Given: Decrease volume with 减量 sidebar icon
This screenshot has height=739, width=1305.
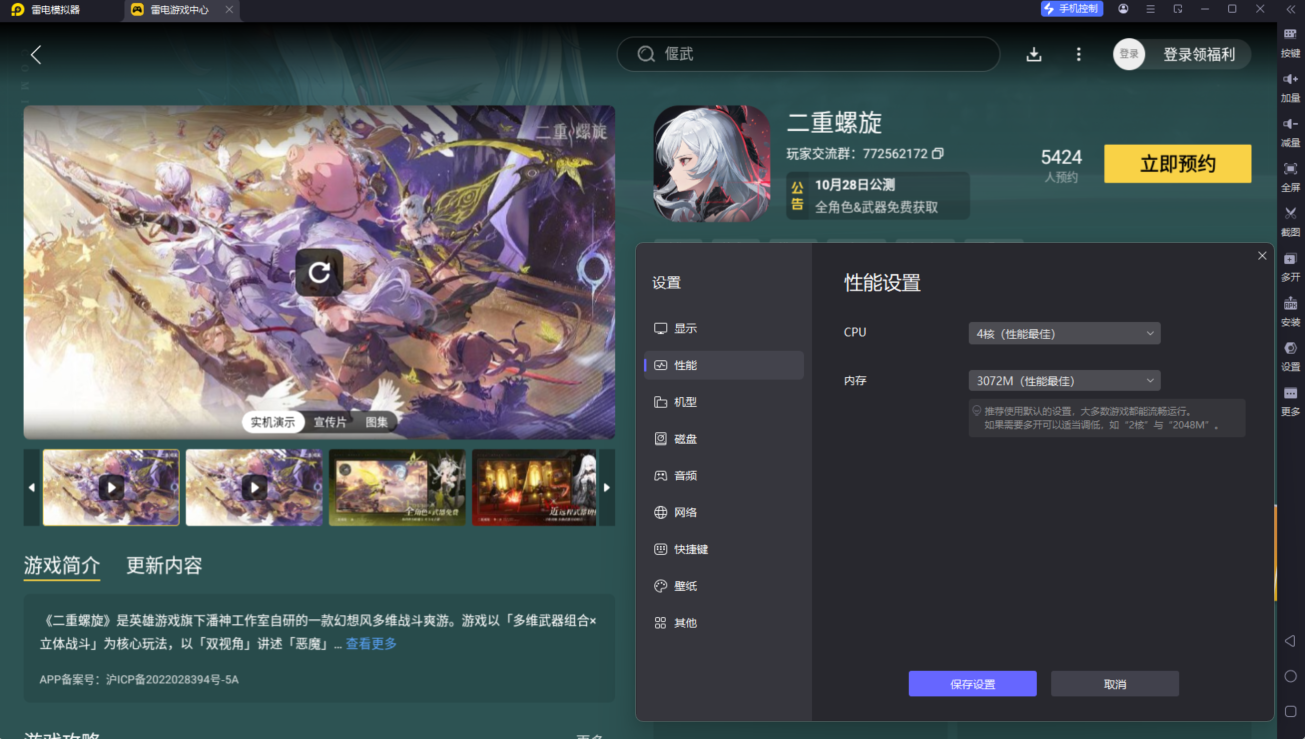Looking at the screenshot, I should coord(1290,131).
